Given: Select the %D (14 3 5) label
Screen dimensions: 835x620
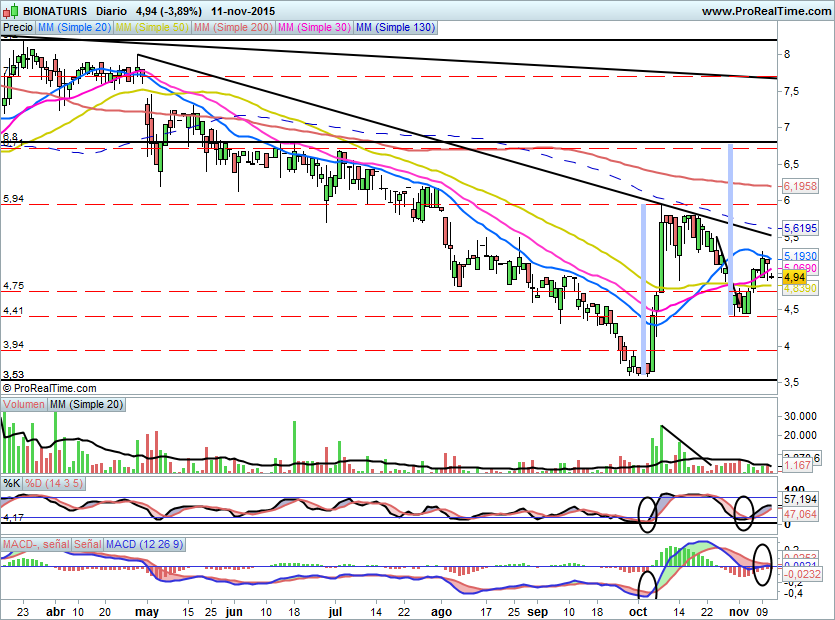Looking at the screenshot, I should pyautogui.click(x=56, y=484).
